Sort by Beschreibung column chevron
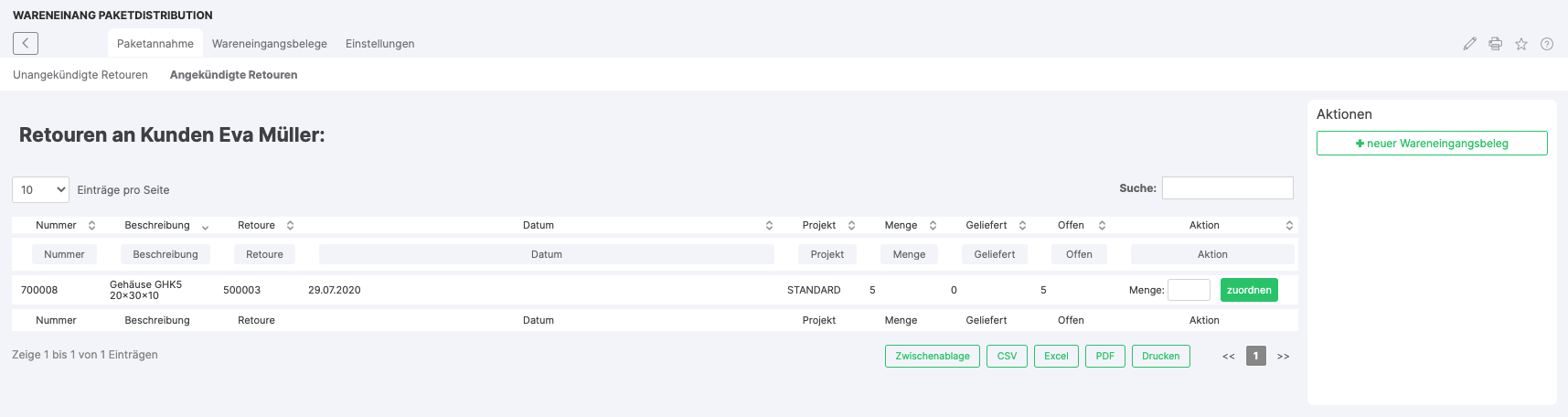Viewport: 1568px width, 417px height. tap(205, 226)
